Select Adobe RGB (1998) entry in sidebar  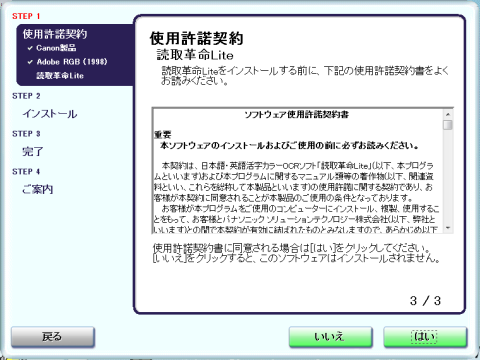coord(72,62)
